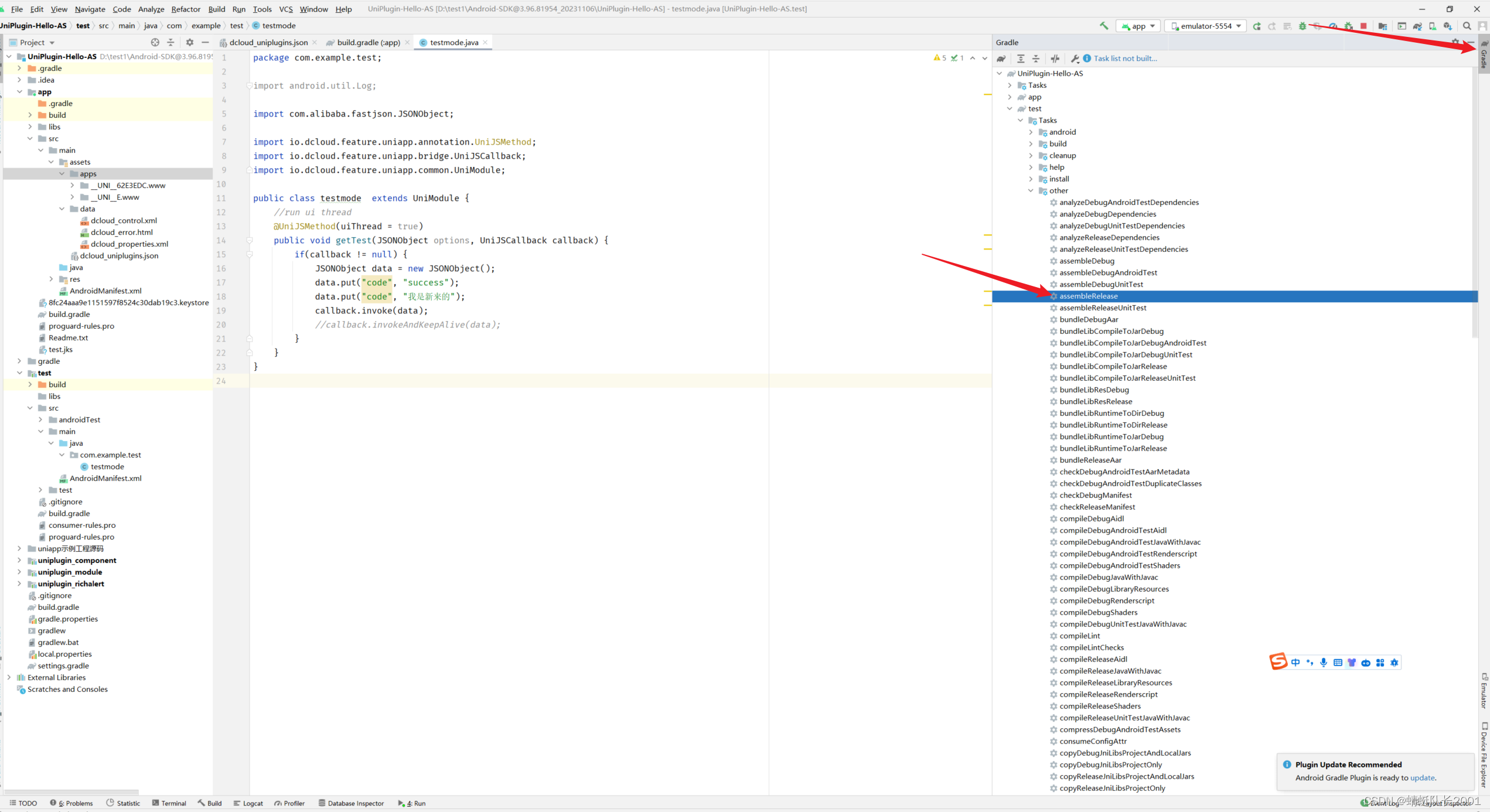Image resolution: width=1490 pixels, height=812 pixels.
Task: Jump to previous highlighted error arrow
Action: point(973,58)
